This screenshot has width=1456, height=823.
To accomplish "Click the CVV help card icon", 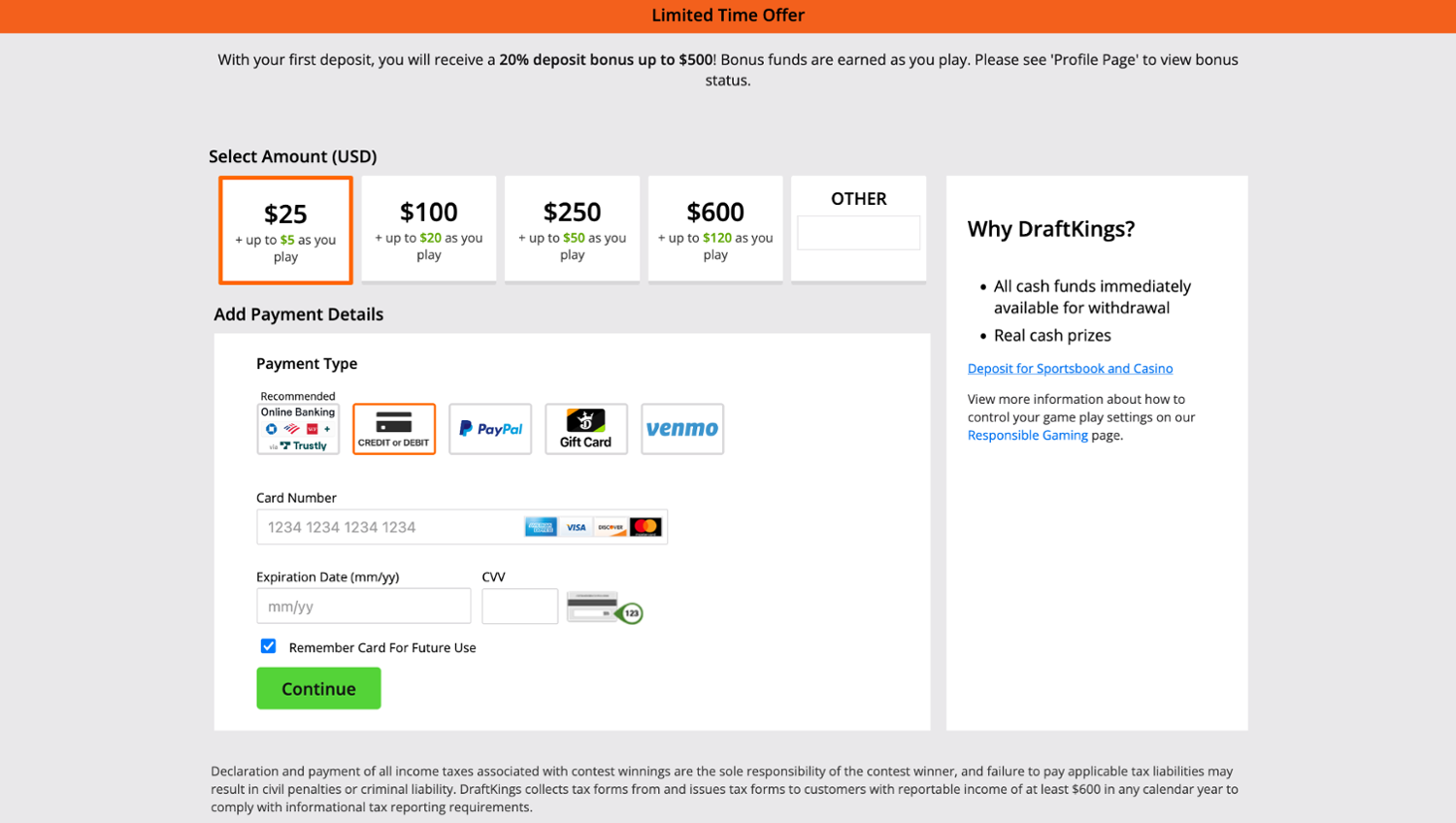I will 605,608.
